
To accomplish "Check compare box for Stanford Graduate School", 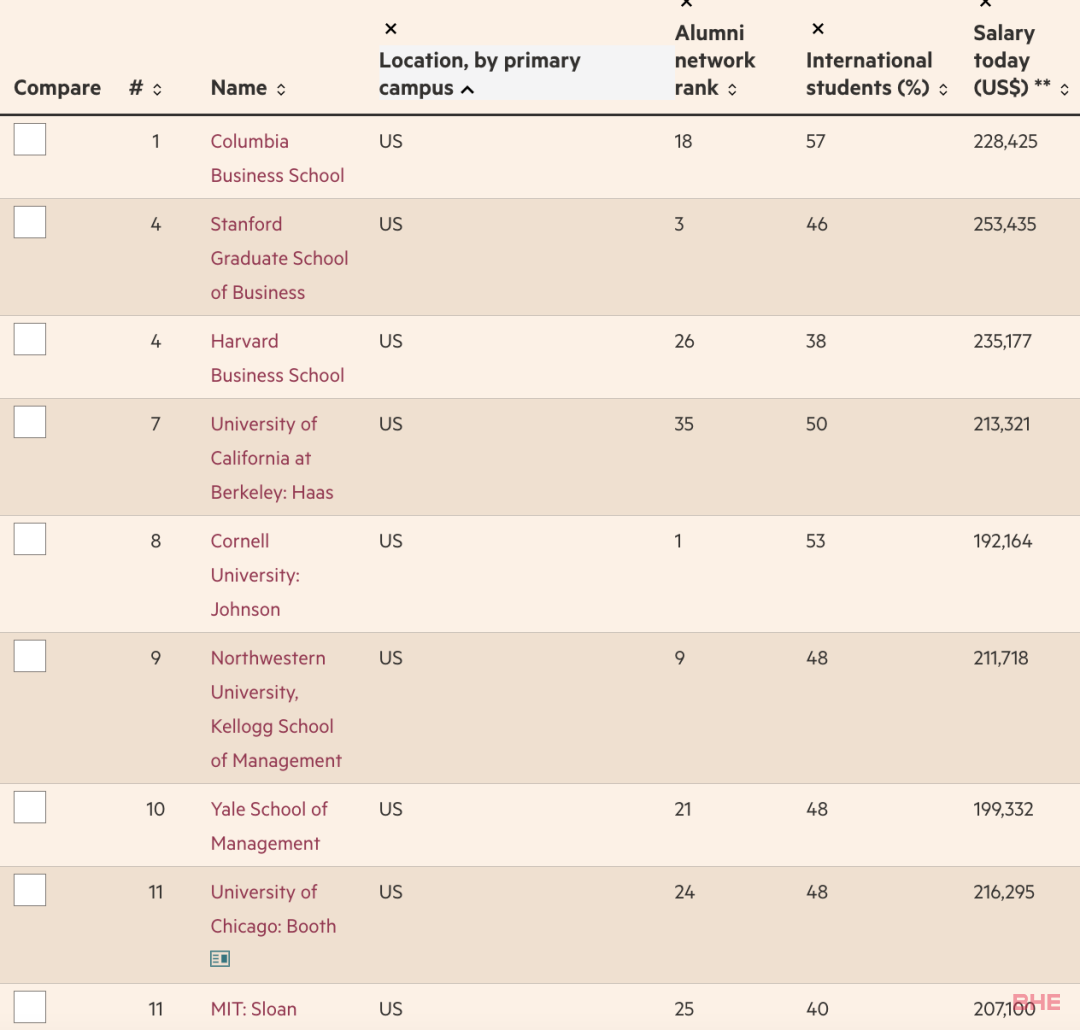I will coord(30,222).
